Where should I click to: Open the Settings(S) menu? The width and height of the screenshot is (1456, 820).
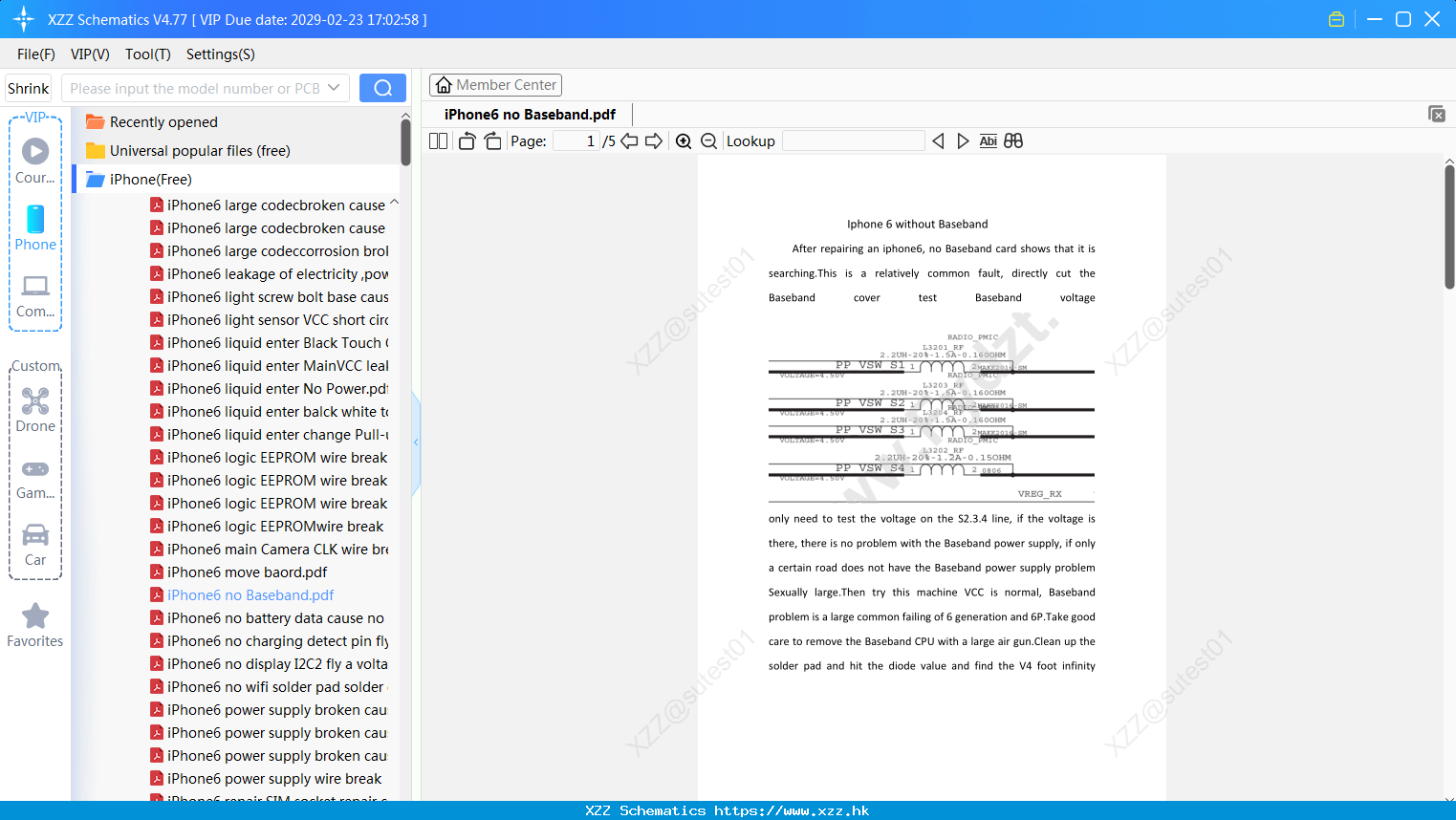(x=221, y=54)
